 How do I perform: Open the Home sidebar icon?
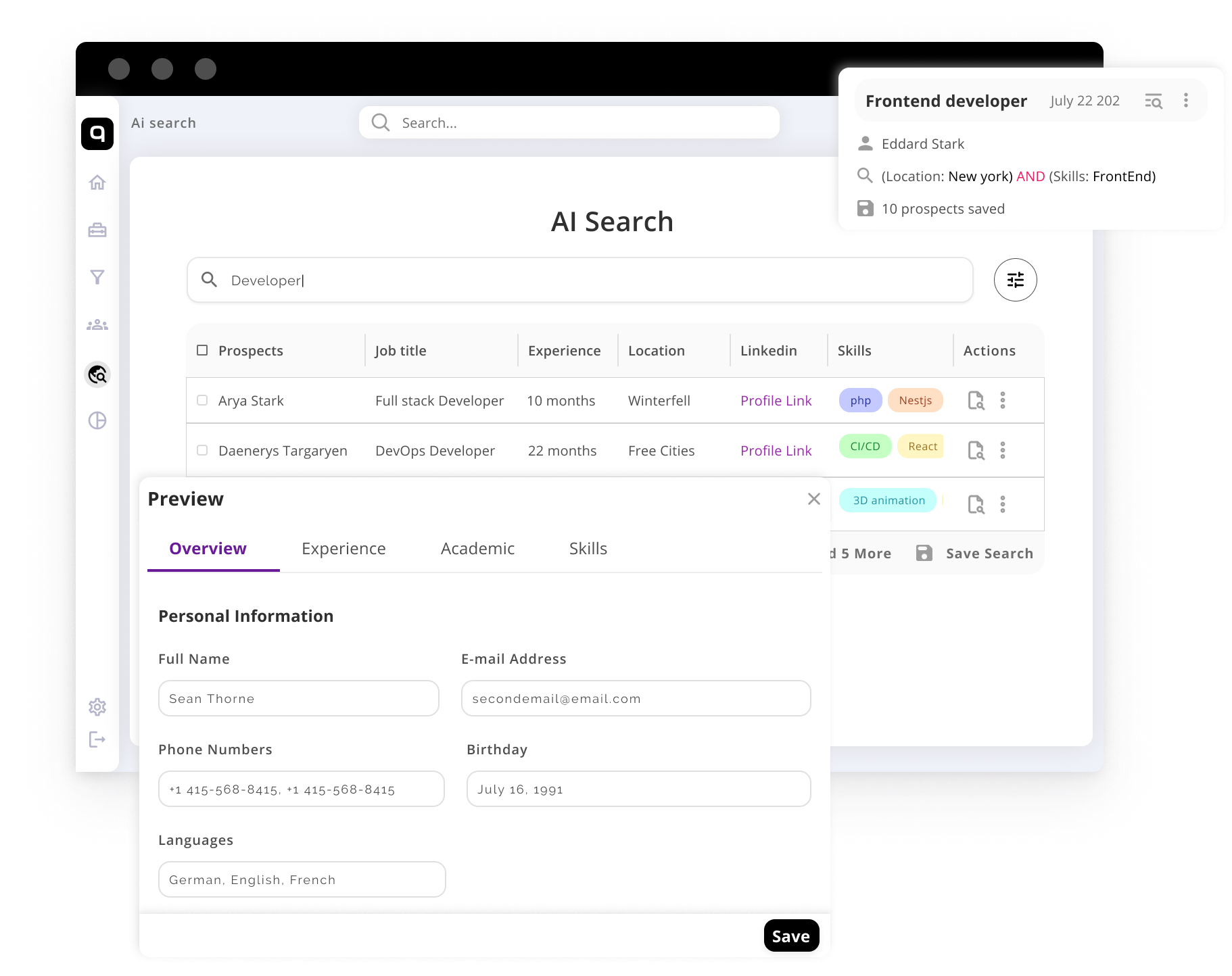[x=97, y=182]
